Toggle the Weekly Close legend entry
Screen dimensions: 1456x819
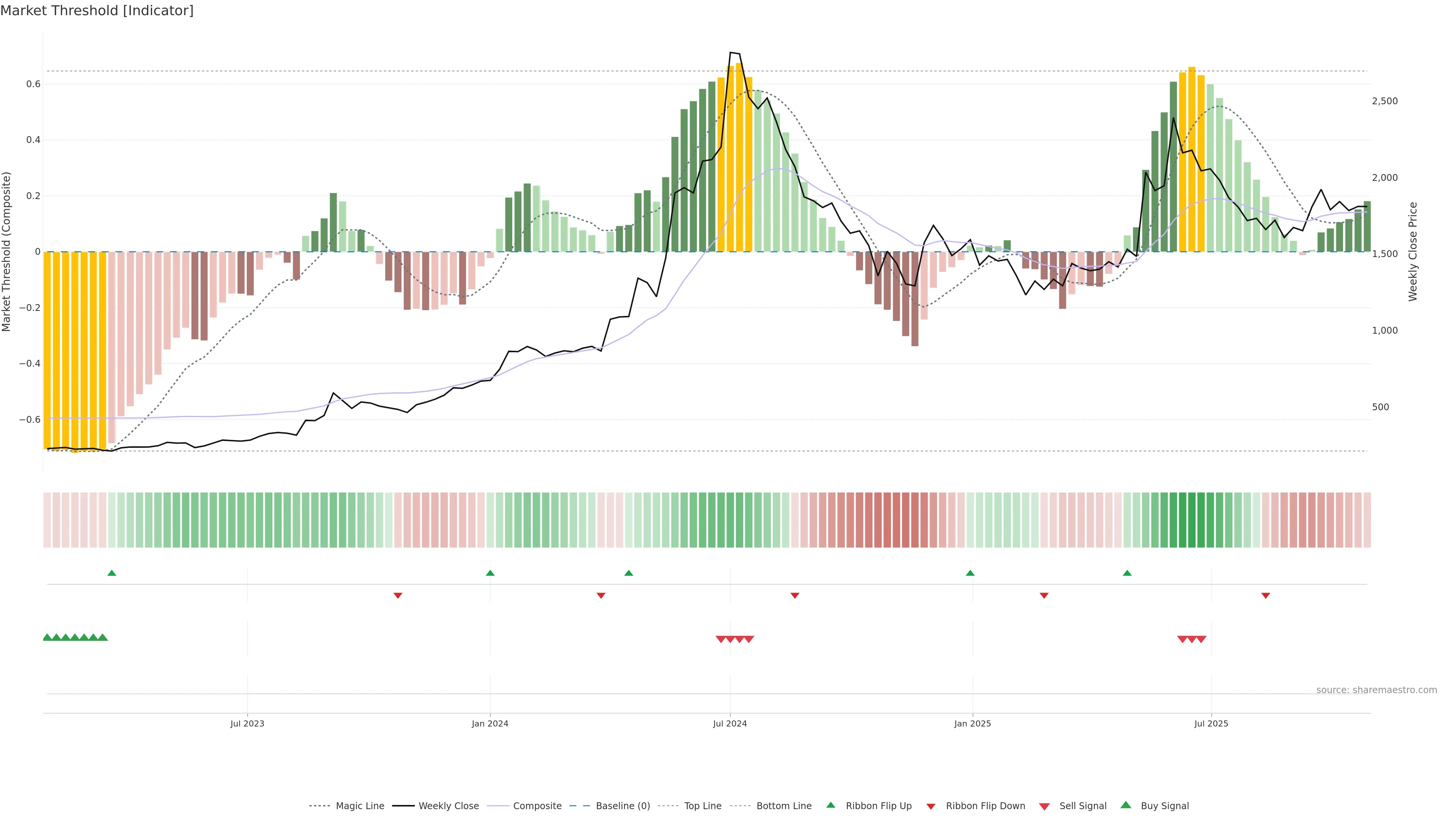(448, 806)
